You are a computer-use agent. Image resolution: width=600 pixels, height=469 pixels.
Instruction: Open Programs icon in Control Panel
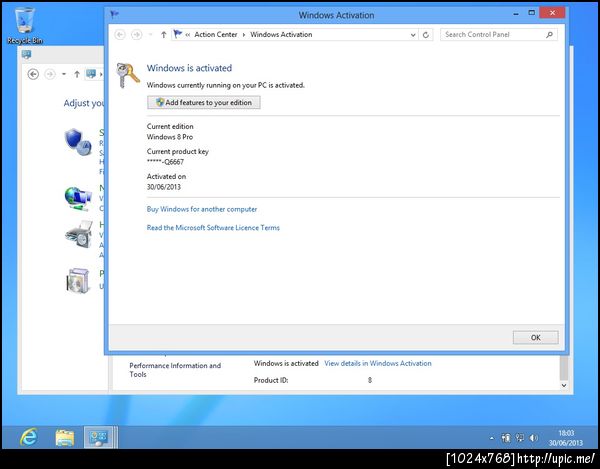(78, 280)
